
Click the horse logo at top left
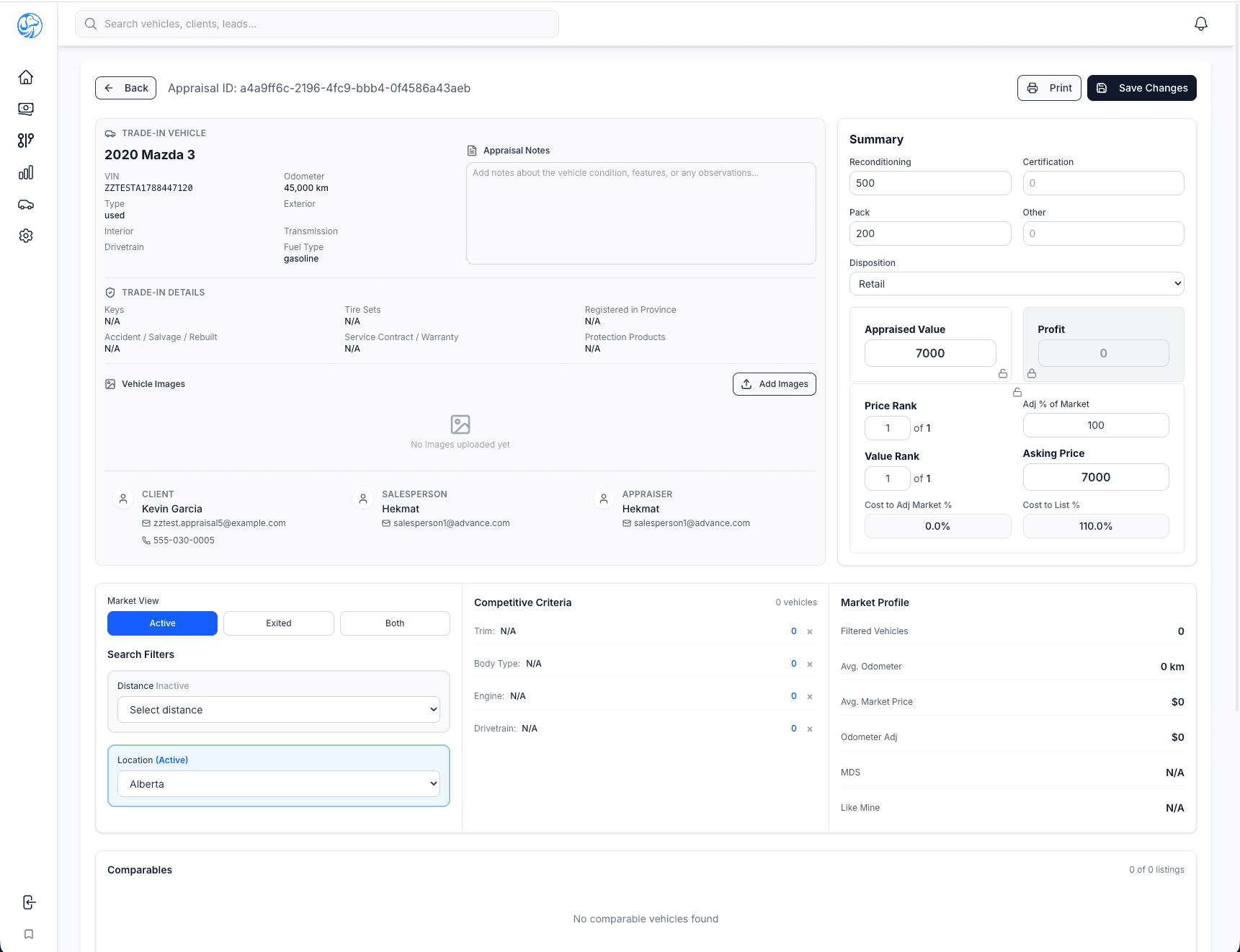30,25
